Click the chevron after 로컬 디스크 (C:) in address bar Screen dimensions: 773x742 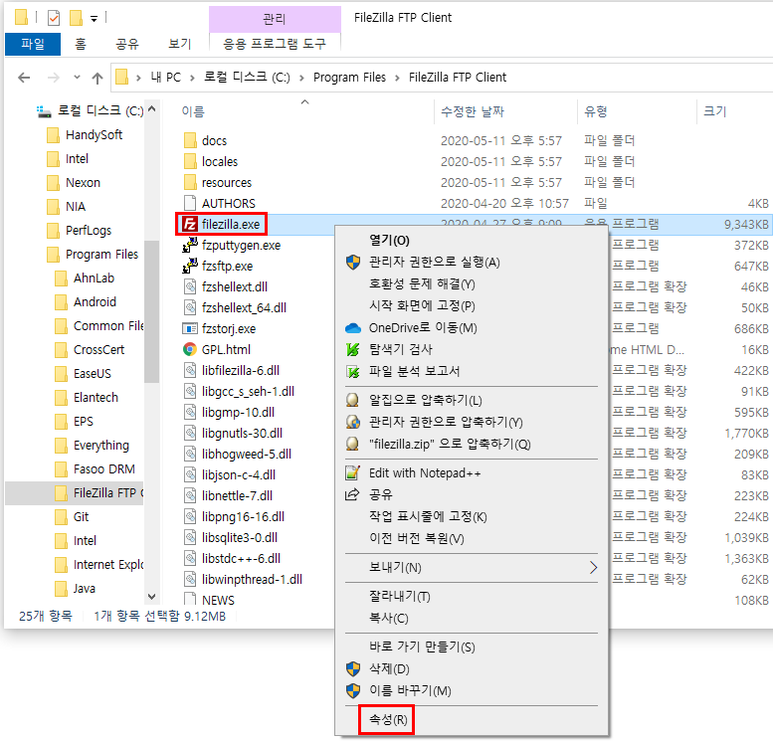(x=301, y=78)
